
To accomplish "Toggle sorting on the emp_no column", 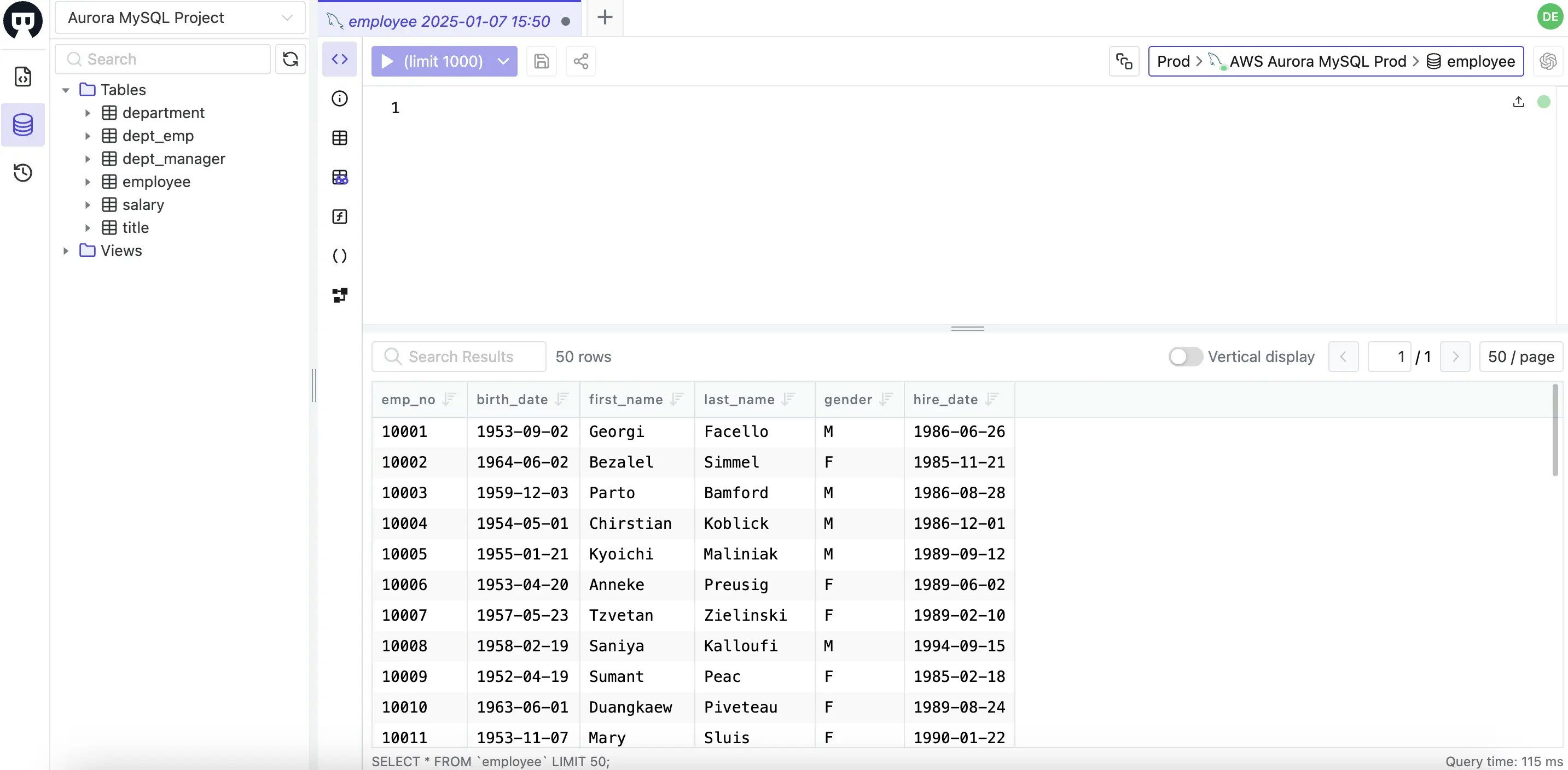I will (450, 399).
